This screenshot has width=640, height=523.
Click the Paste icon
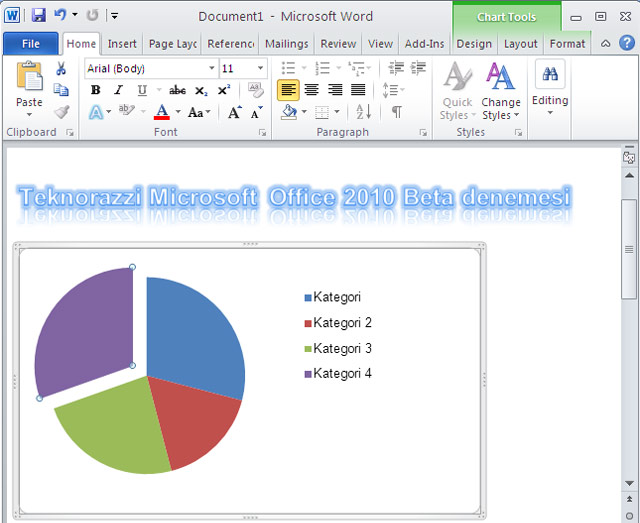tap(29, 78)
